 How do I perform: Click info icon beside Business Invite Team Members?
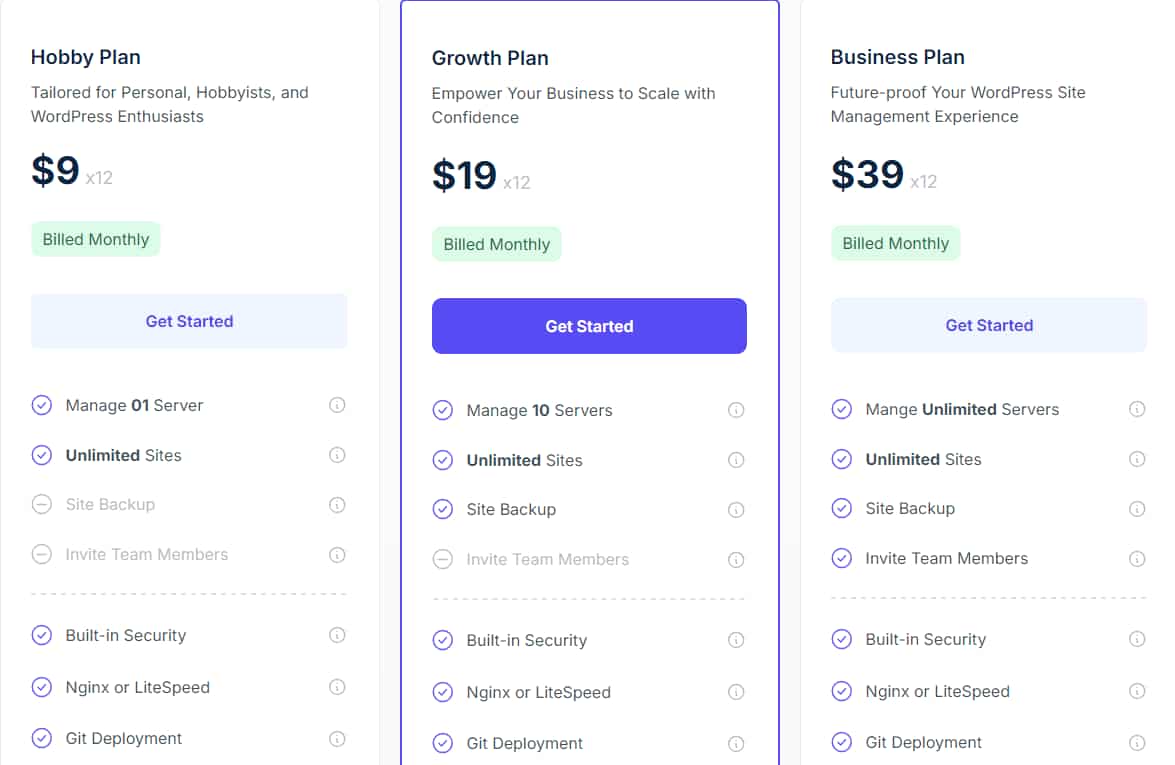[1137, 559]
